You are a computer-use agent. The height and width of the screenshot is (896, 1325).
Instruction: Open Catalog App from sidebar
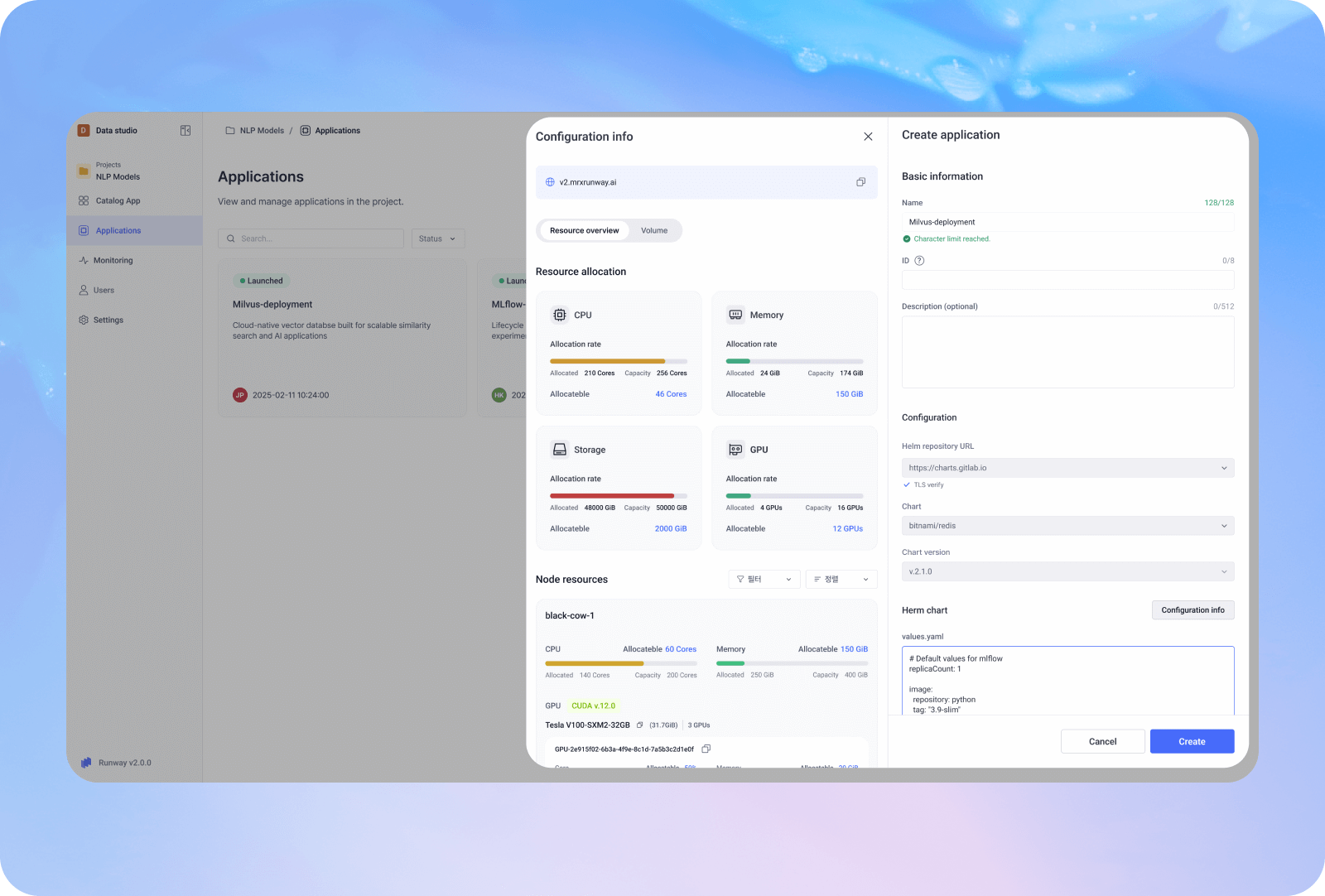coord(118,201)
